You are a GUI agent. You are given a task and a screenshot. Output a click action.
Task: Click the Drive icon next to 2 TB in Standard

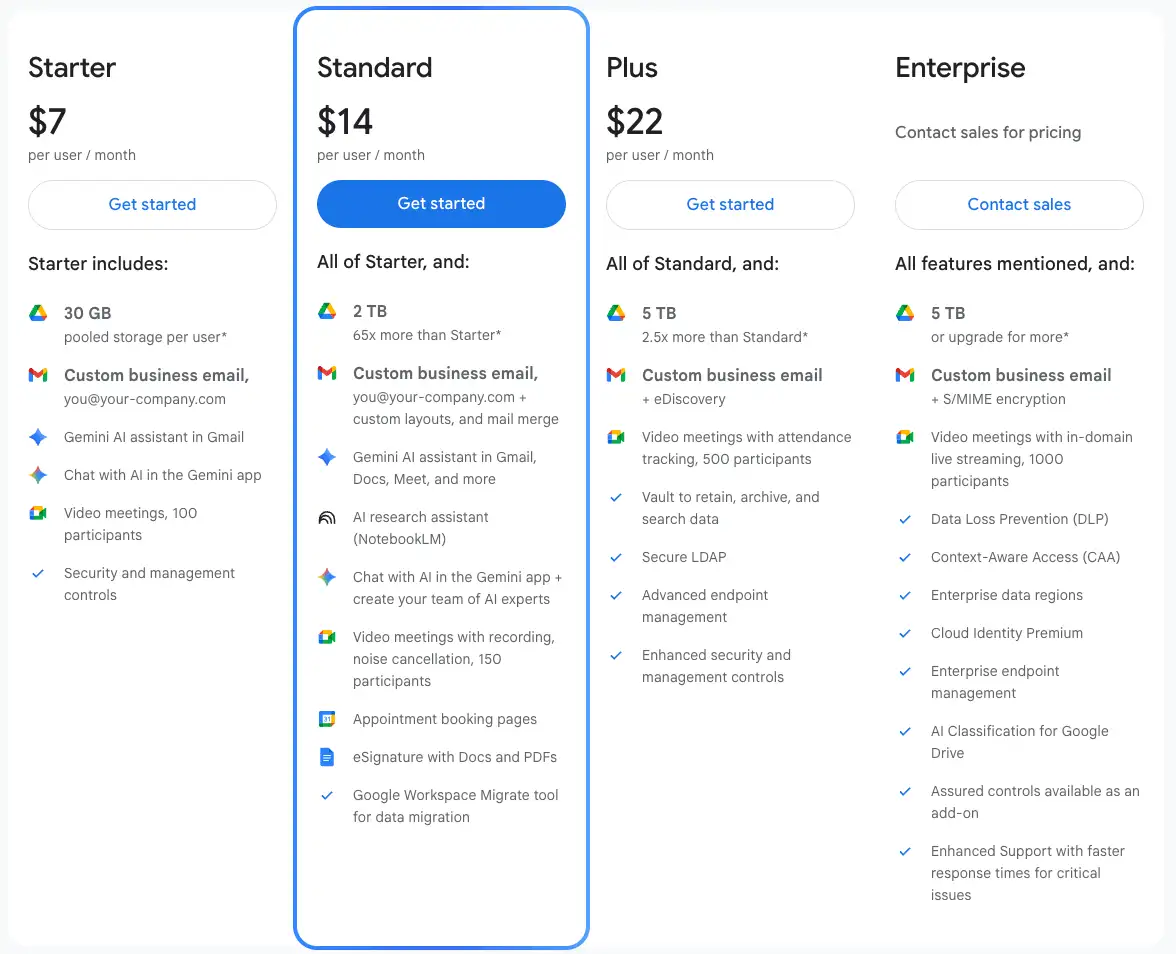pyautogui.click(x=326, y=311)
